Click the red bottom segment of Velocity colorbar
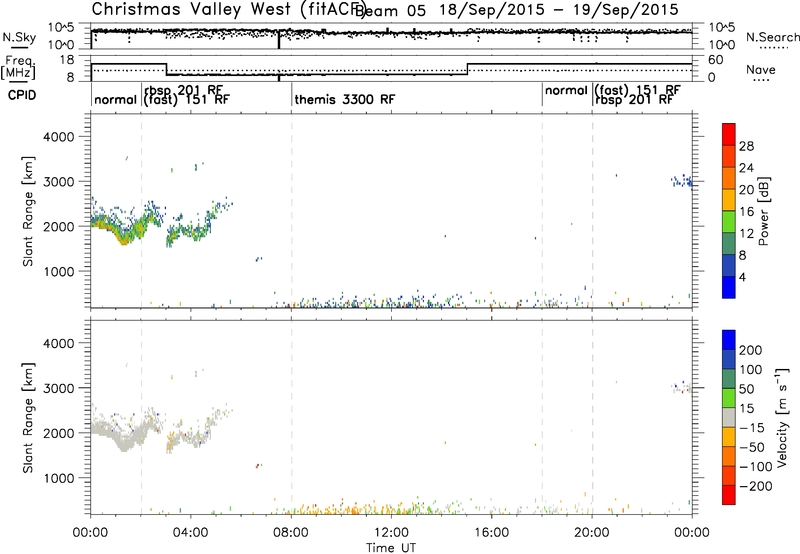The image size is (800, 554). click(729, 495)
